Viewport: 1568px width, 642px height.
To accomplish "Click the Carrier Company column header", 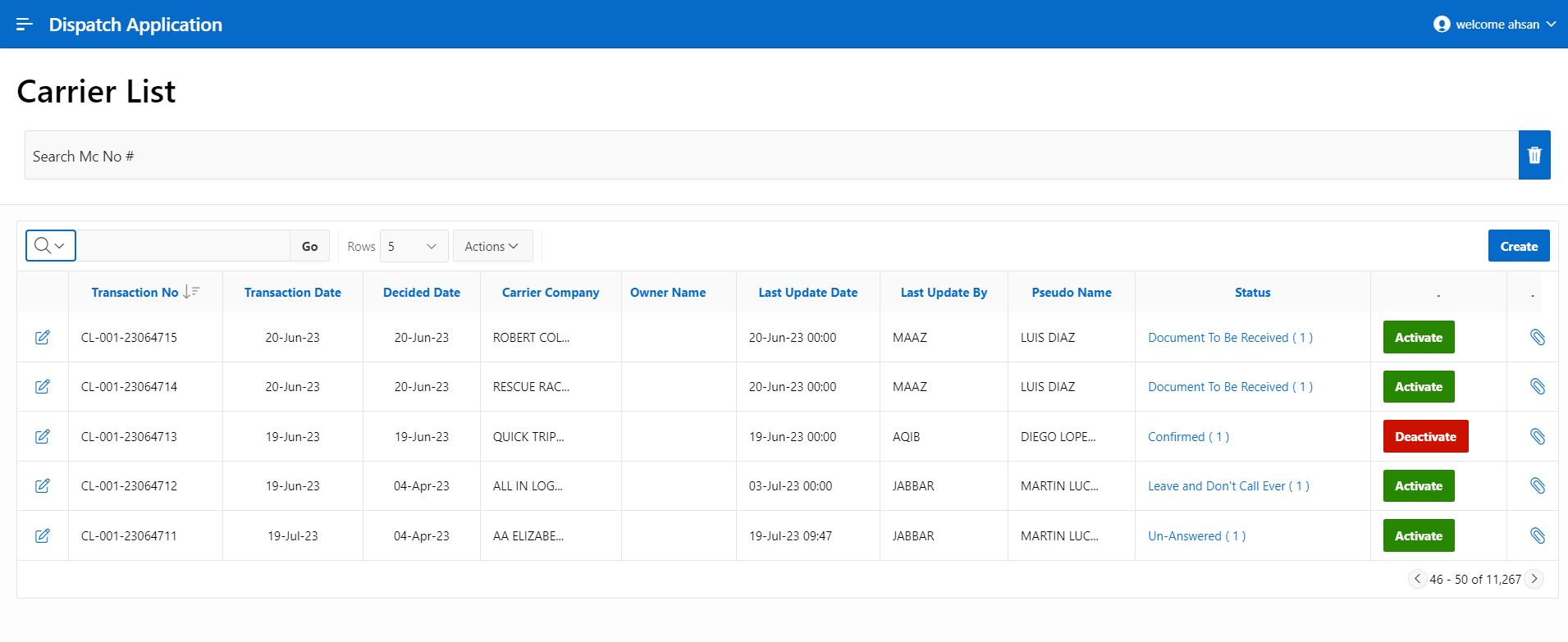I will (551, 292).
